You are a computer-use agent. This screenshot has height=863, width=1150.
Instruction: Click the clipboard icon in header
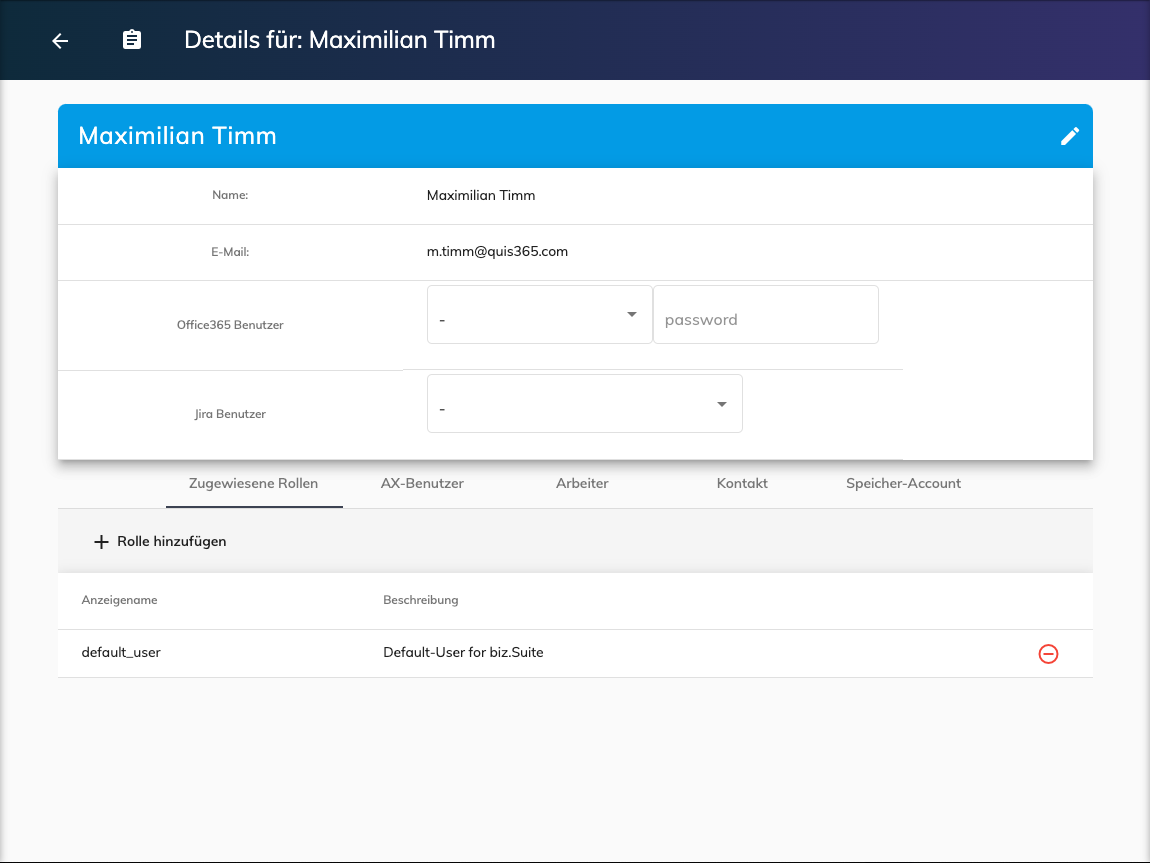pos(132,40)
